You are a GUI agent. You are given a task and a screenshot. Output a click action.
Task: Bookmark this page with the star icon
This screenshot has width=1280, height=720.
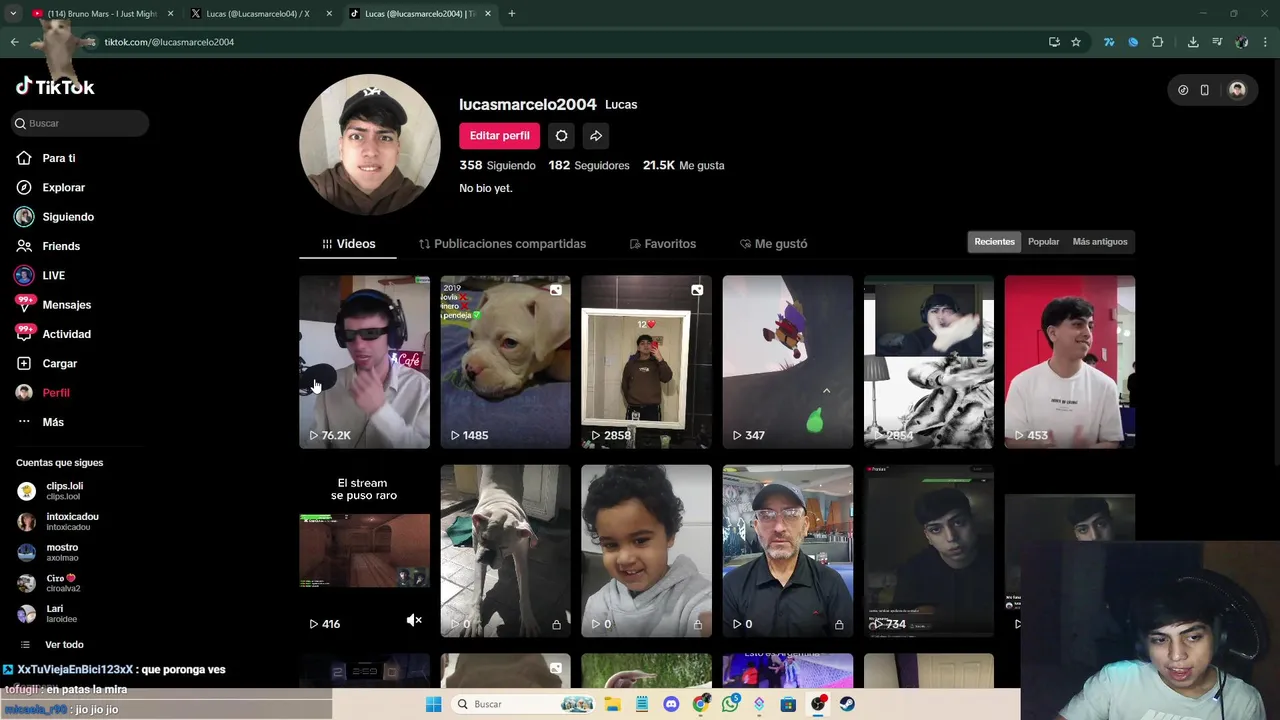click(1076, 42)
